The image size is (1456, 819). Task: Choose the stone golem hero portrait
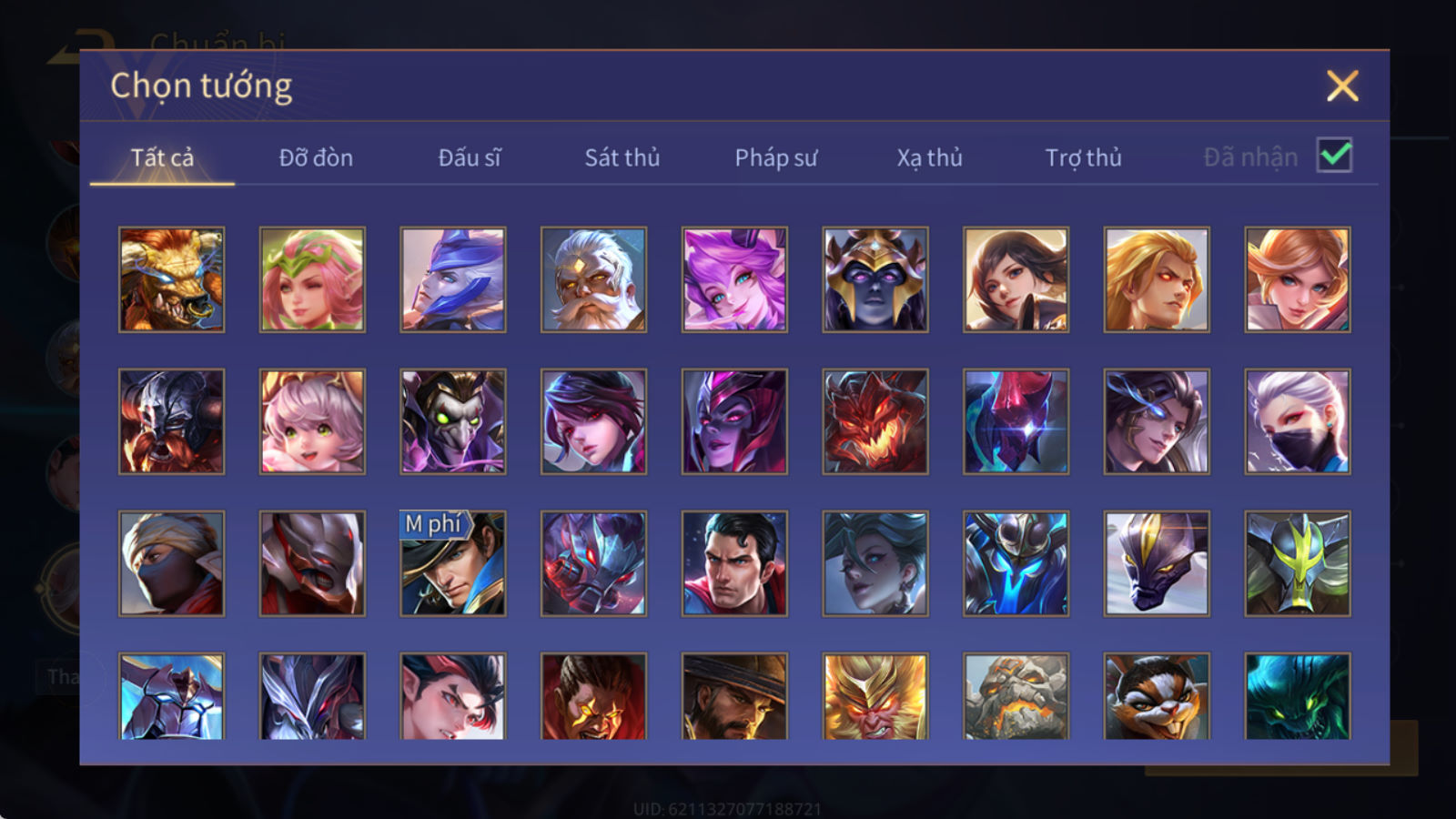click(x=1016, y=695)
